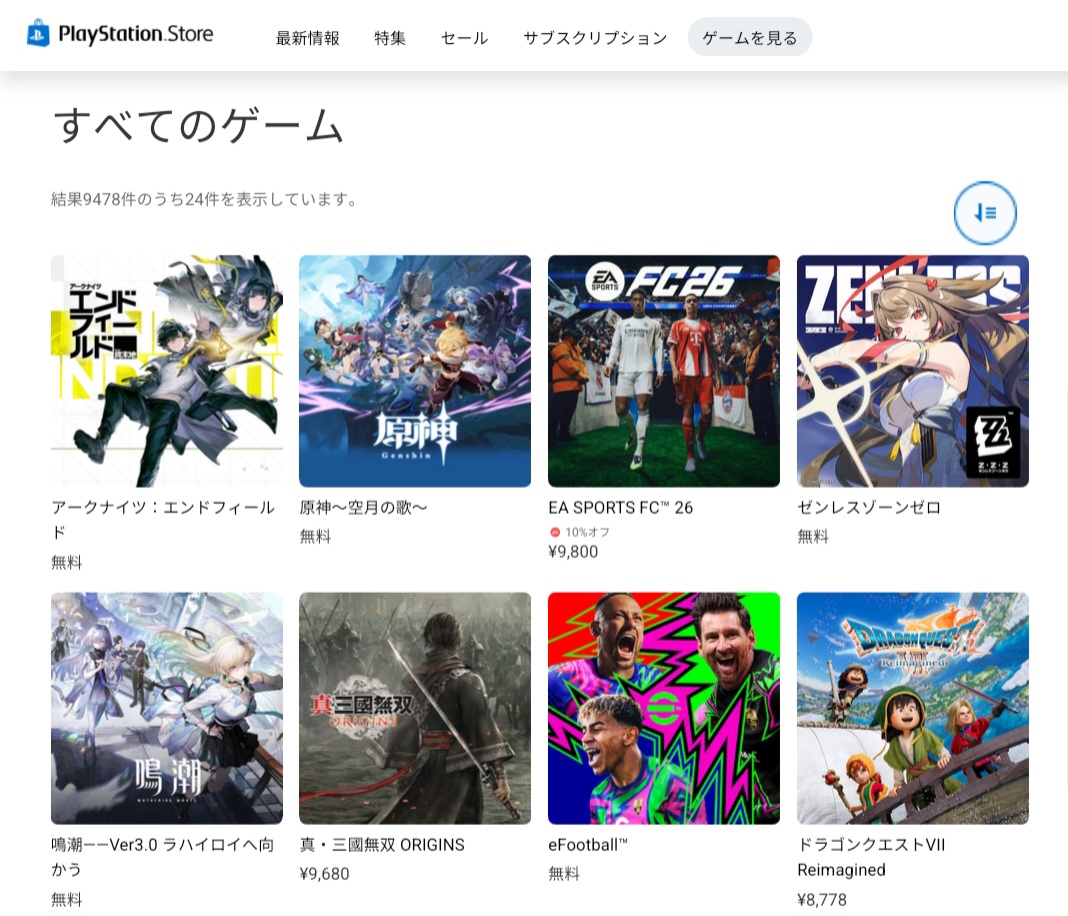Click the ¥9,680 price text
This screenshot has height=916, width=1068.
tap(324, 874)
